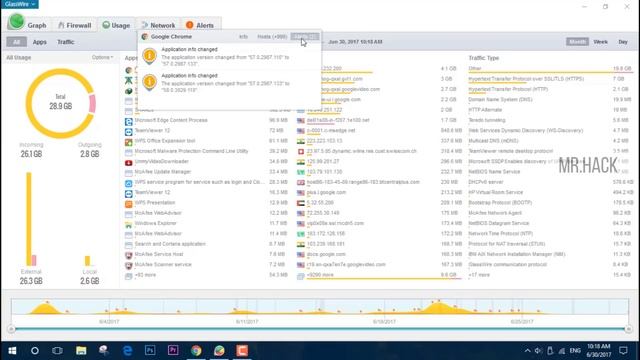
Task: Select the Traffic usage filter
Action: click(x=66, y=42)
